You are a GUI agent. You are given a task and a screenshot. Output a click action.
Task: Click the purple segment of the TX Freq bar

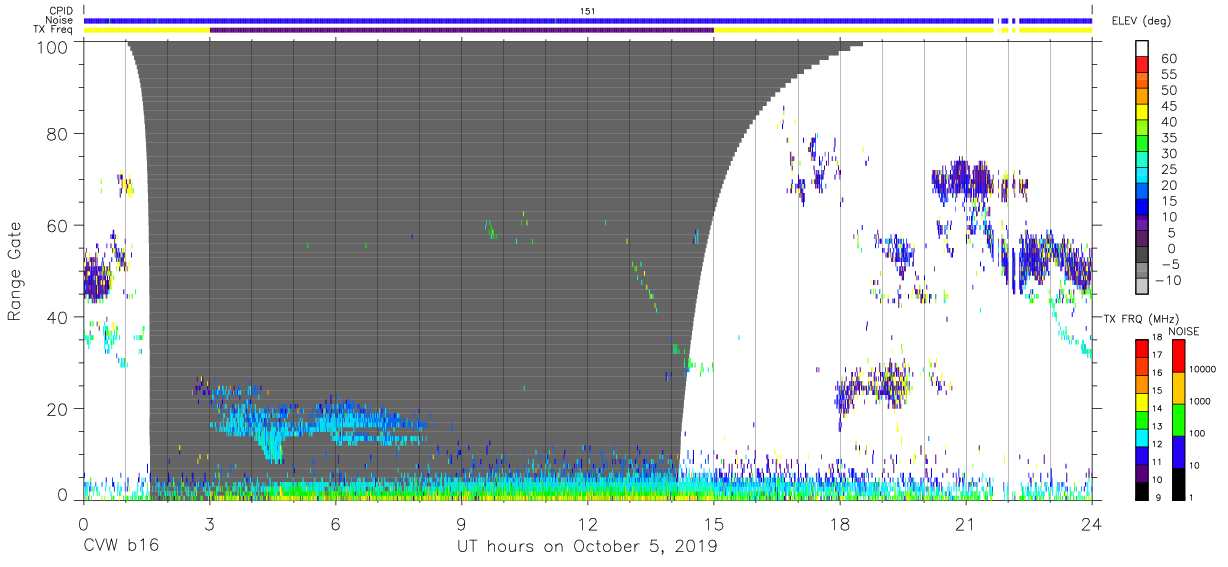coord(462,30)
